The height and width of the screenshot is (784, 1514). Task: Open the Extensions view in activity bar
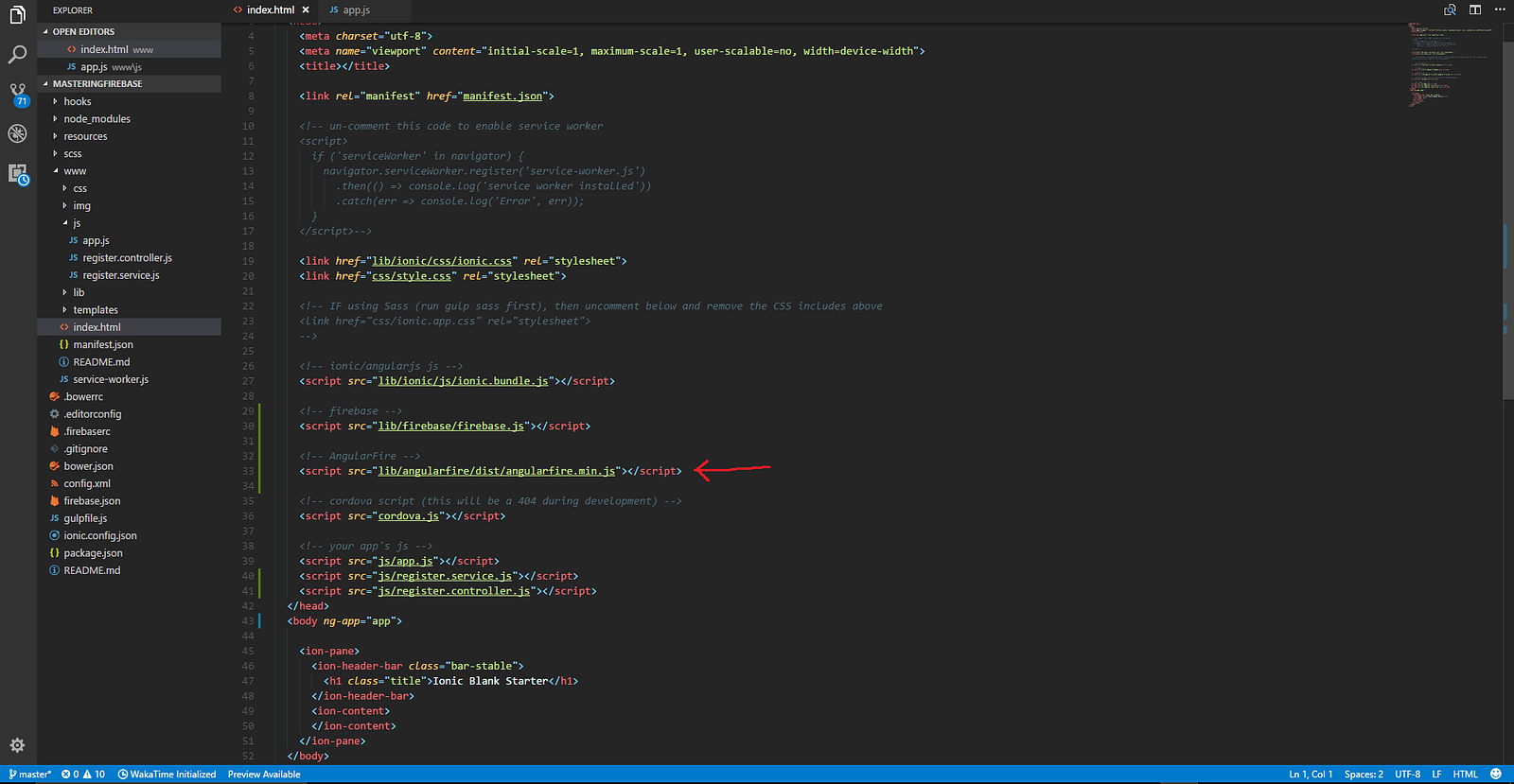(17, 174)
